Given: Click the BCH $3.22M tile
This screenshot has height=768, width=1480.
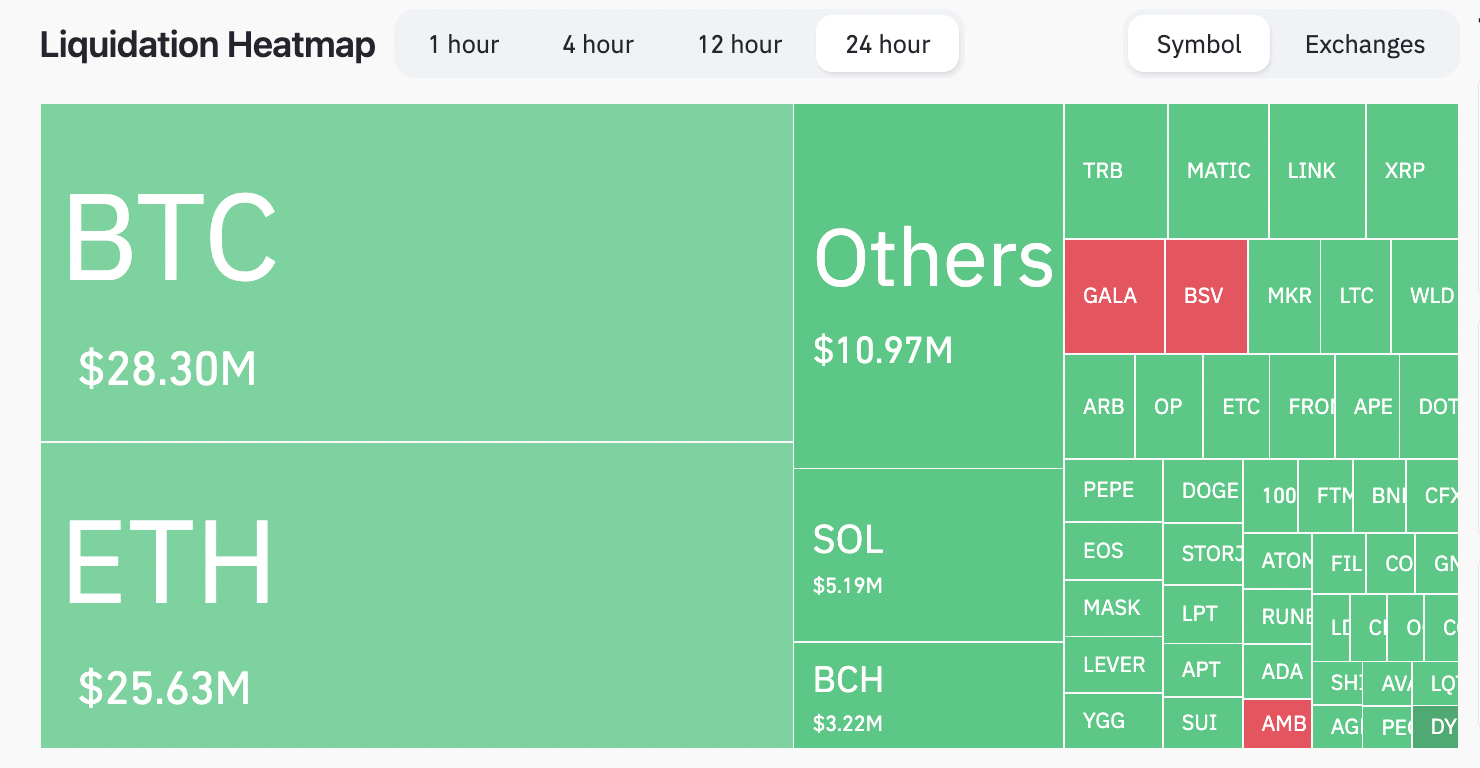Looking at the screenshot, I should click(928, 695).
